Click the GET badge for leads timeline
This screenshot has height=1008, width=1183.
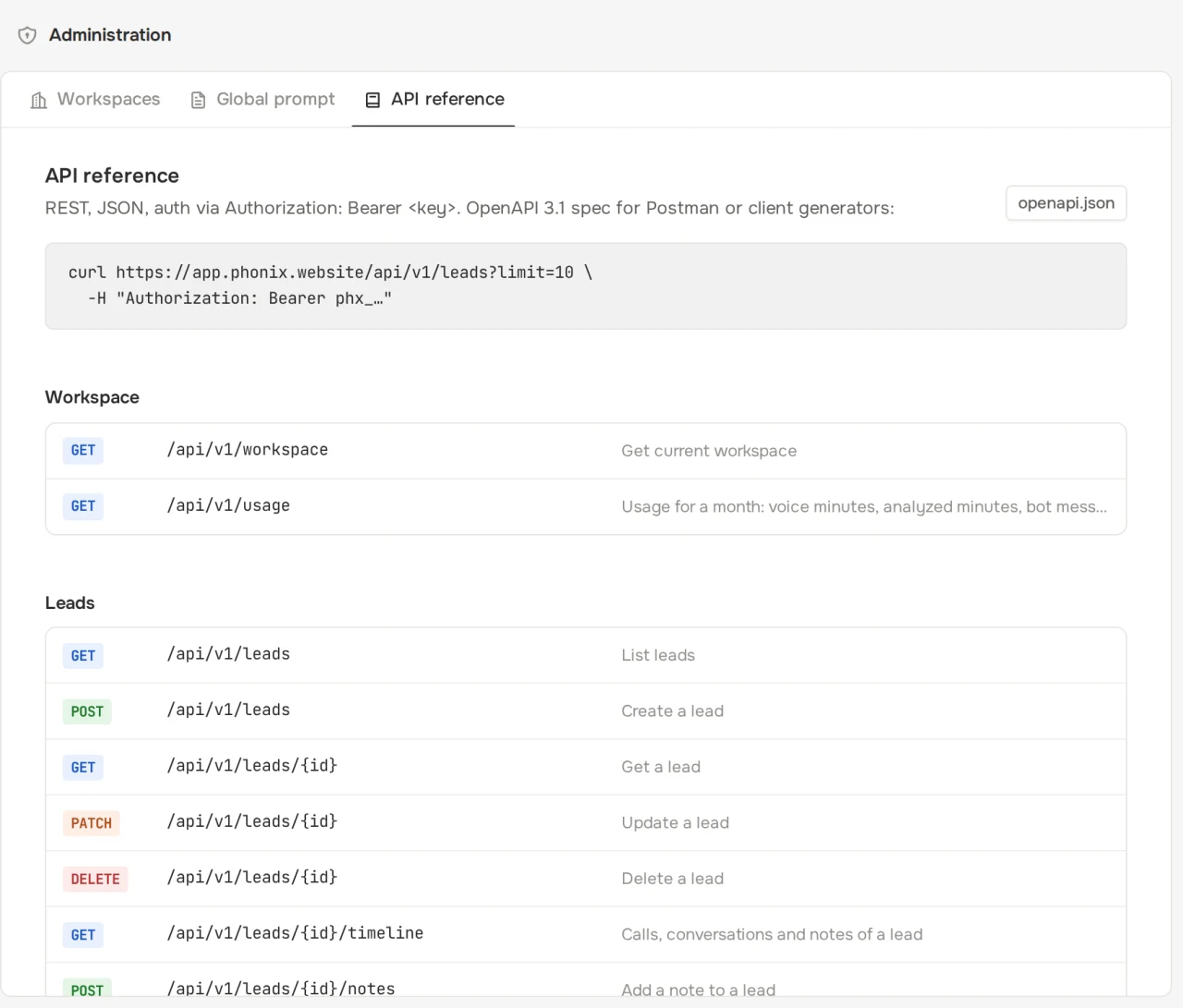click(x=83, y=935)
